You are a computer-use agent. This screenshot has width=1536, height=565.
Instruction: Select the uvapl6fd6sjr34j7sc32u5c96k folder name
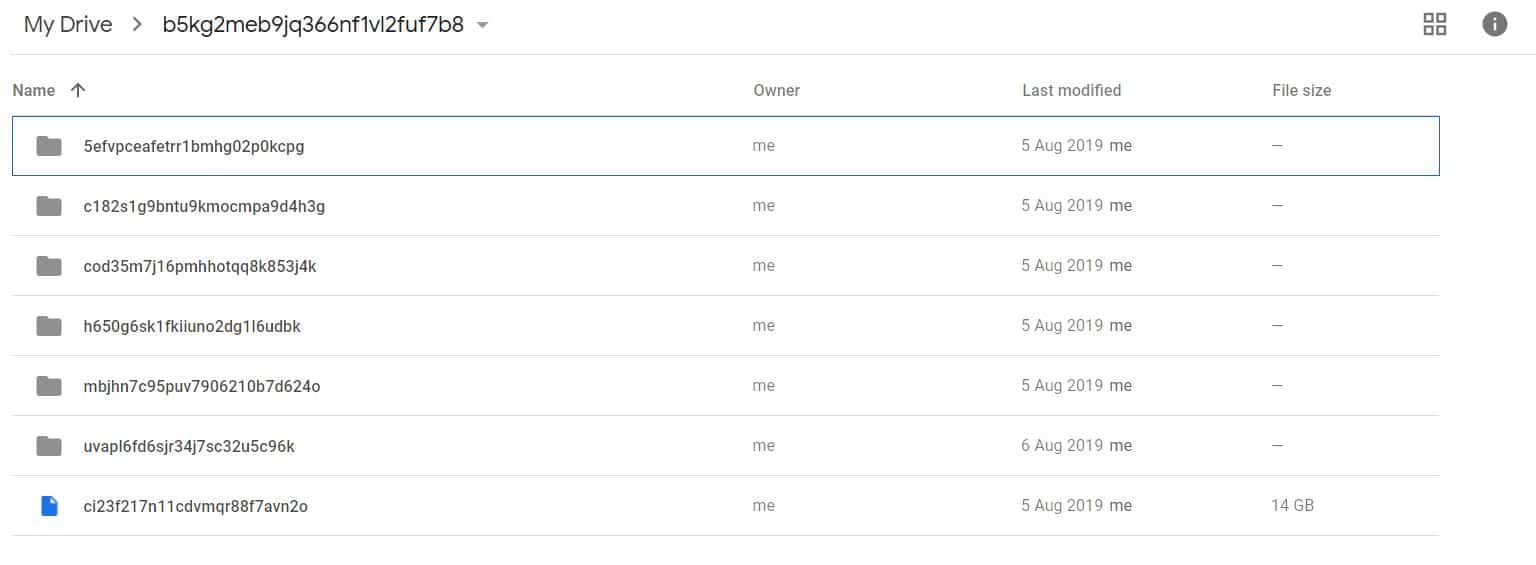click(x=189, y=446)
